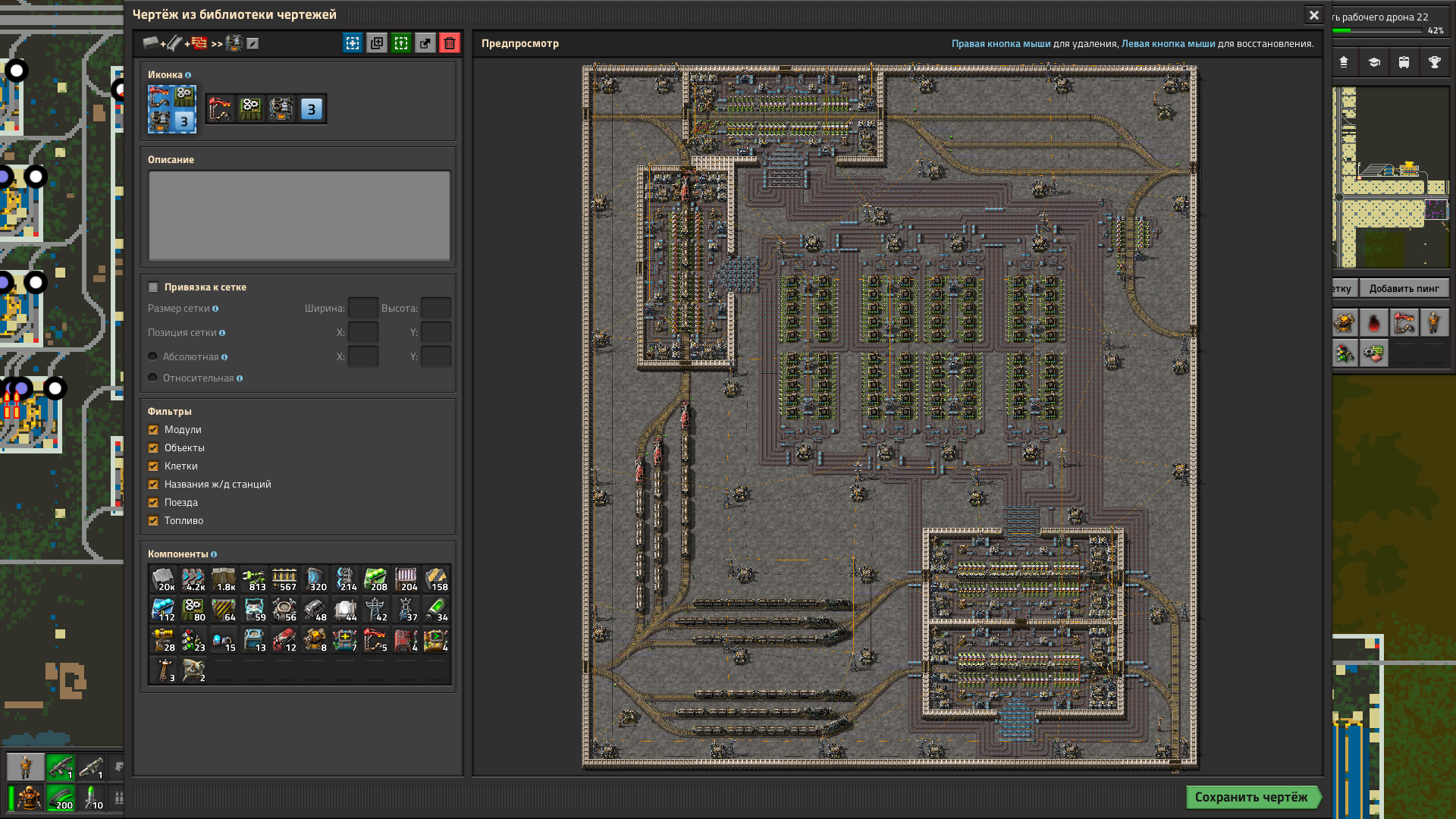Click the Описание text area

coord(300,216)
